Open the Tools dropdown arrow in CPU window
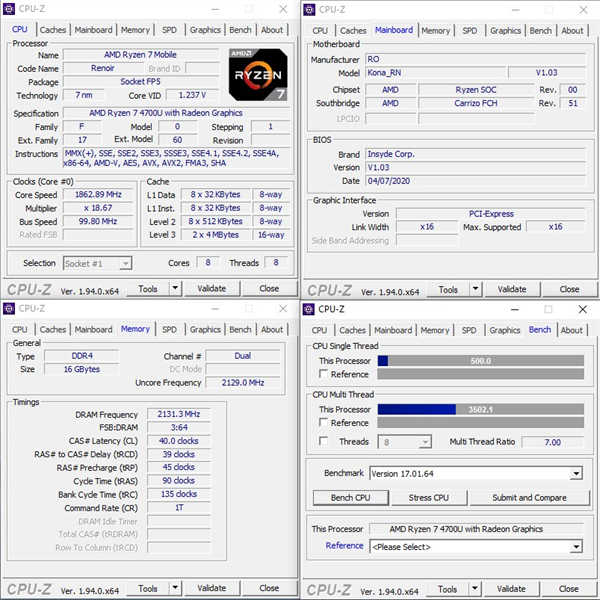Image resolution: width=600 pixels, height=600 pixels. [x=175, y=288]
